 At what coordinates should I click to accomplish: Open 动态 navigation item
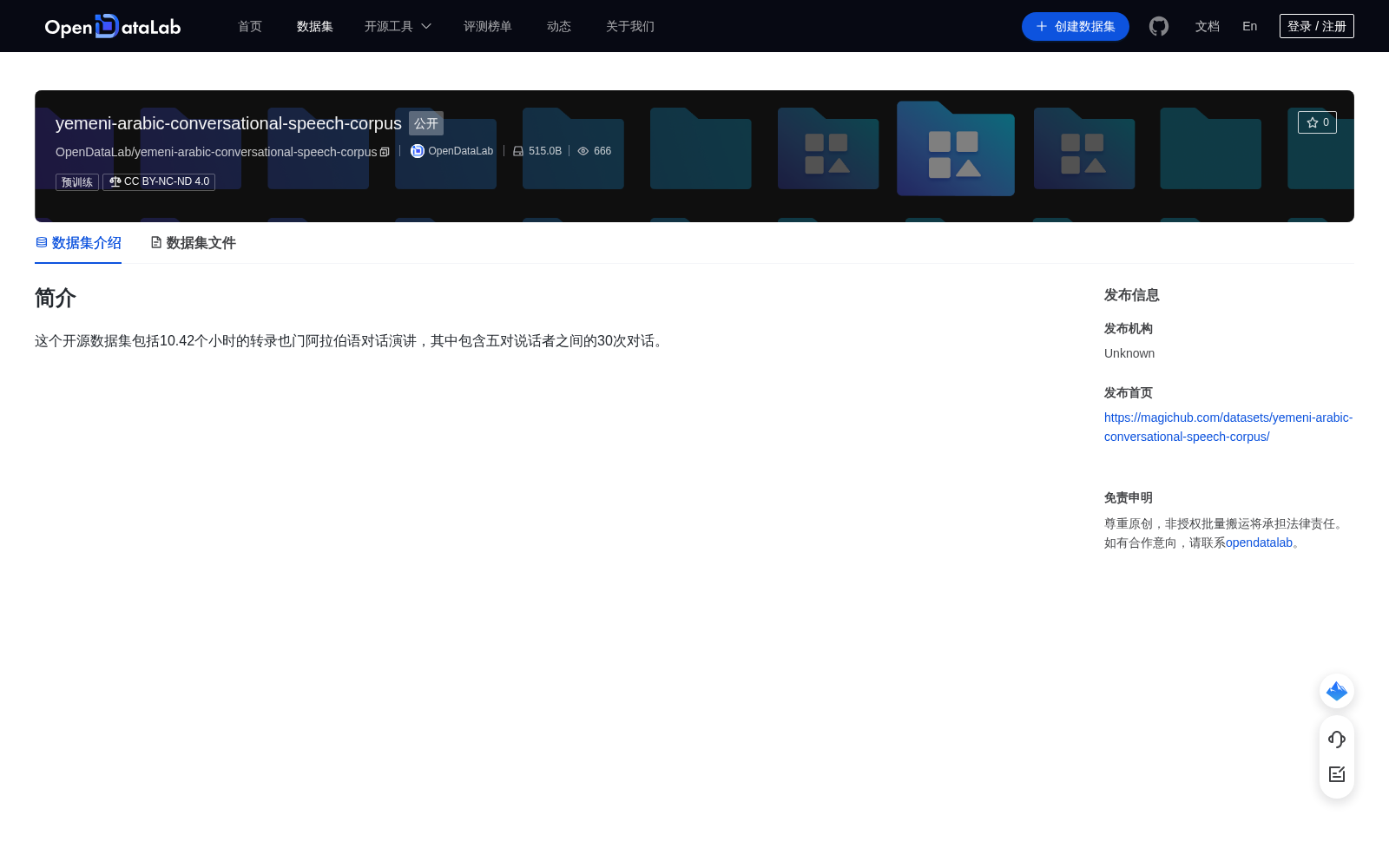(x=559, y=26)
